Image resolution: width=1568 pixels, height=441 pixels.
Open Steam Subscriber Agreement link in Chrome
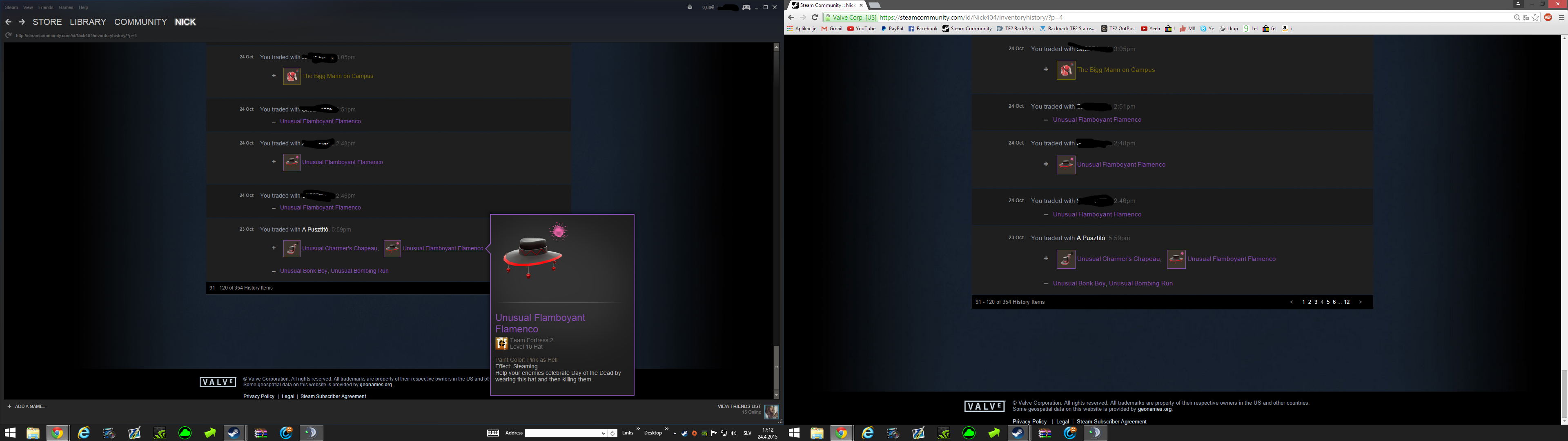tap(1111, 421)
